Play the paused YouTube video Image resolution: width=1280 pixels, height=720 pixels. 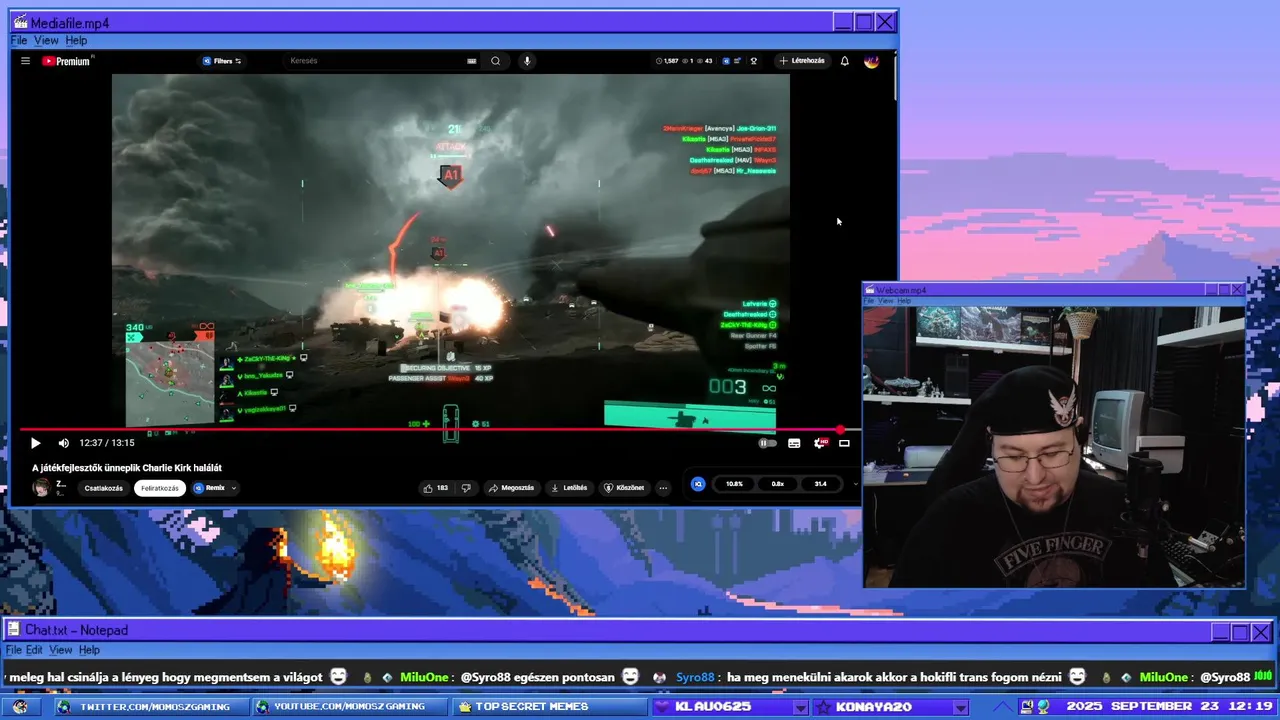[x=35, y=443]
